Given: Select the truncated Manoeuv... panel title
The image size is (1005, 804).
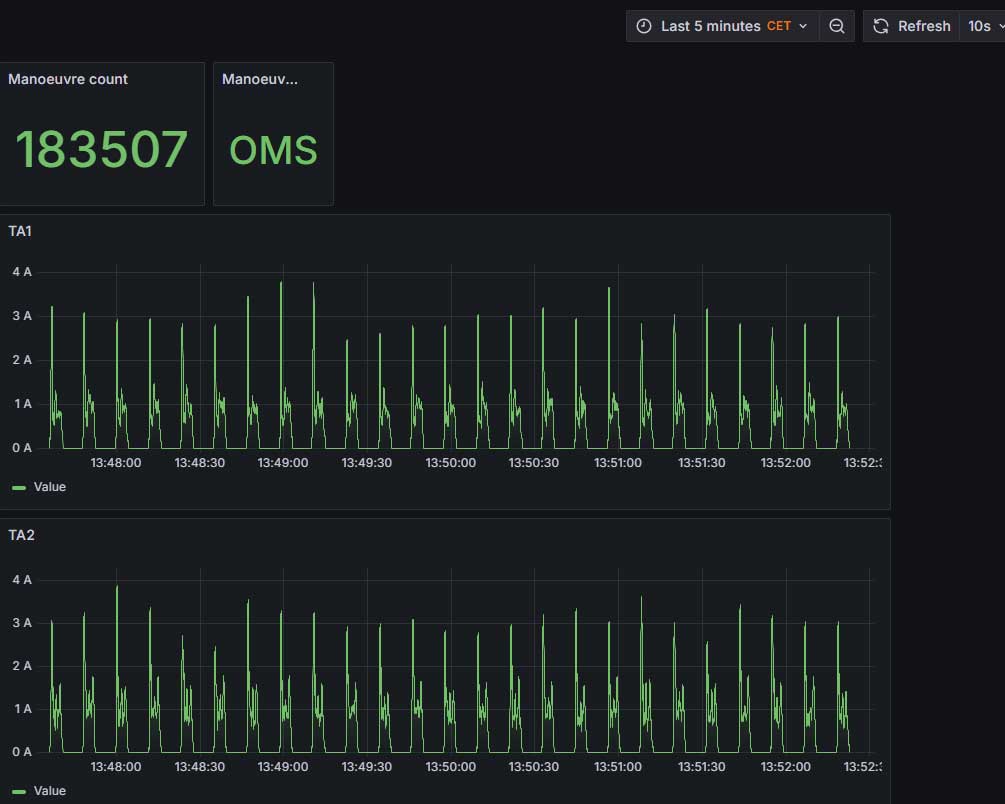Looking at the screenshot, I should click(259, 79).
